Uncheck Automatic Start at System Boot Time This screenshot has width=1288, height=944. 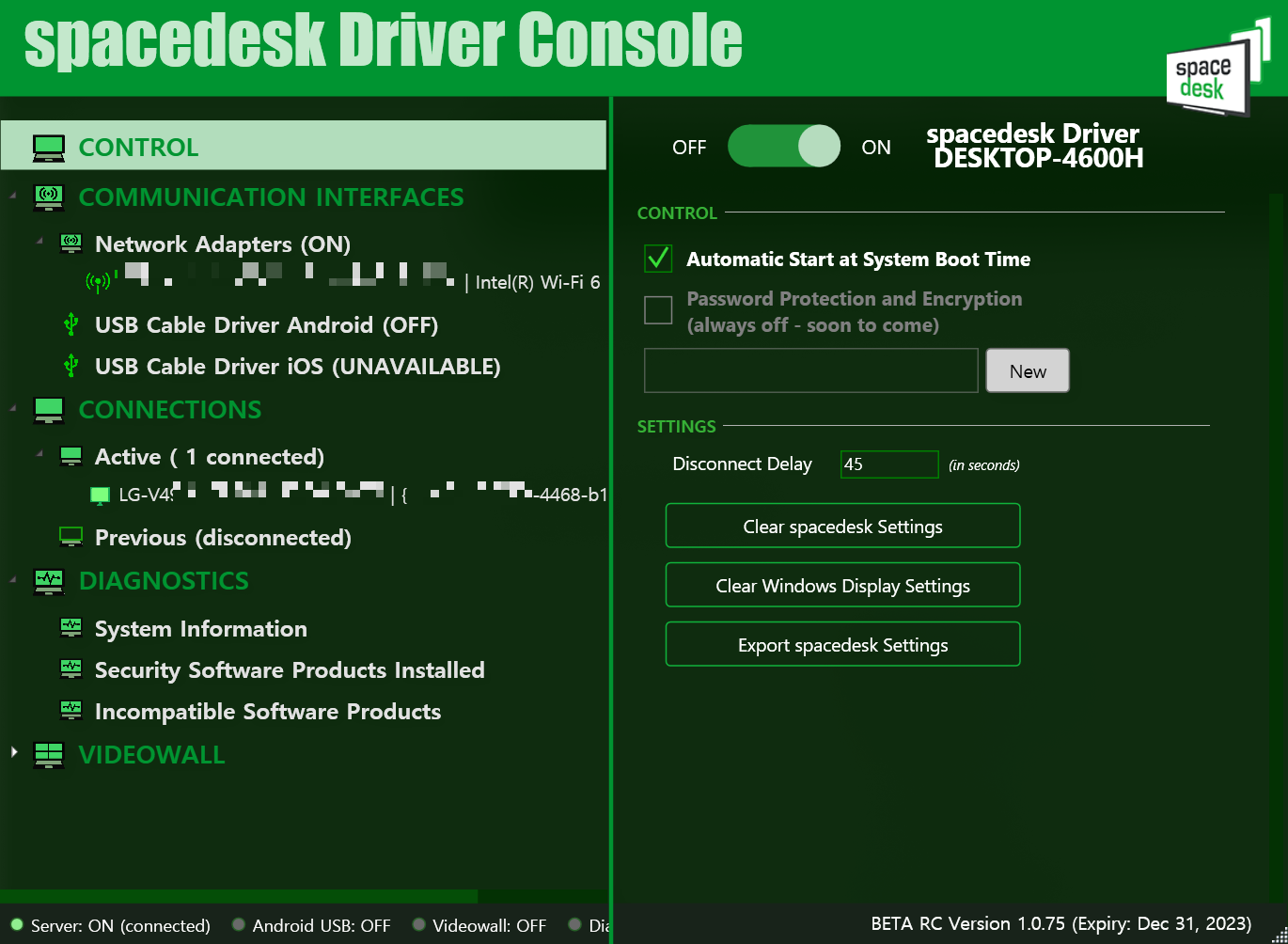coord(658,259)
